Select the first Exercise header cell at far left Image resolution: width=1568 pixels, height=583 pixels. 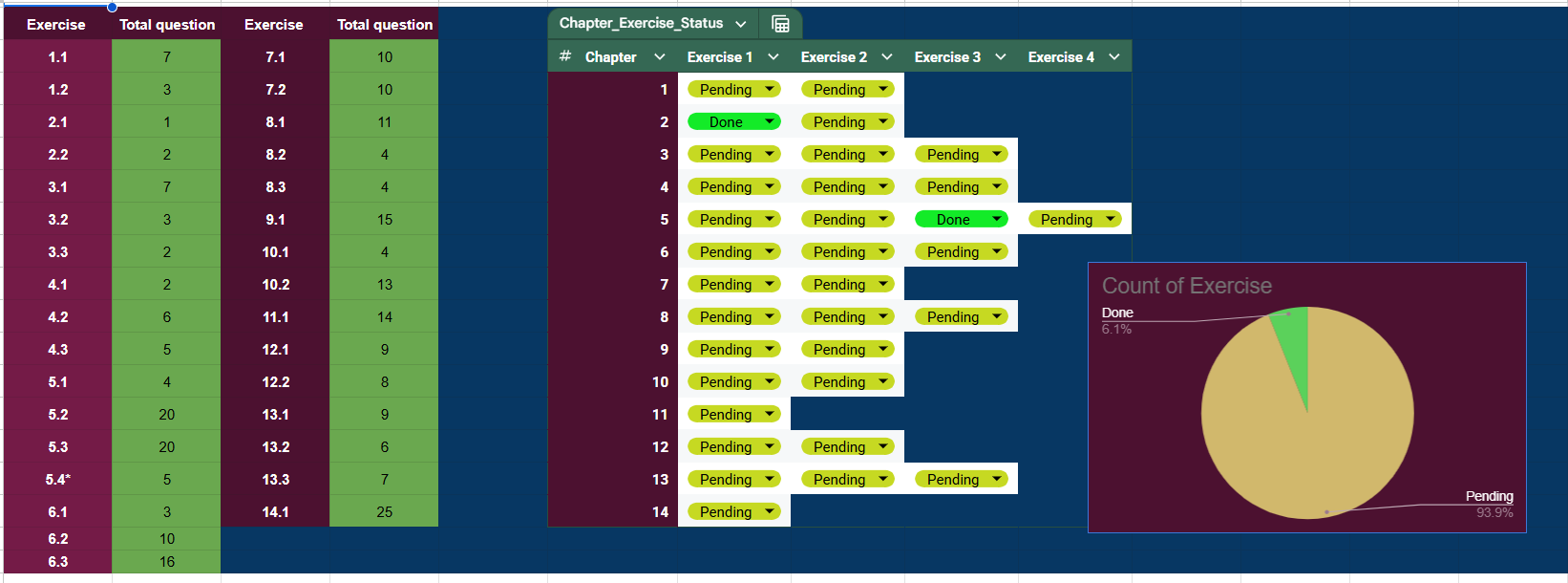pyautogui.click(x=56, y=25)
